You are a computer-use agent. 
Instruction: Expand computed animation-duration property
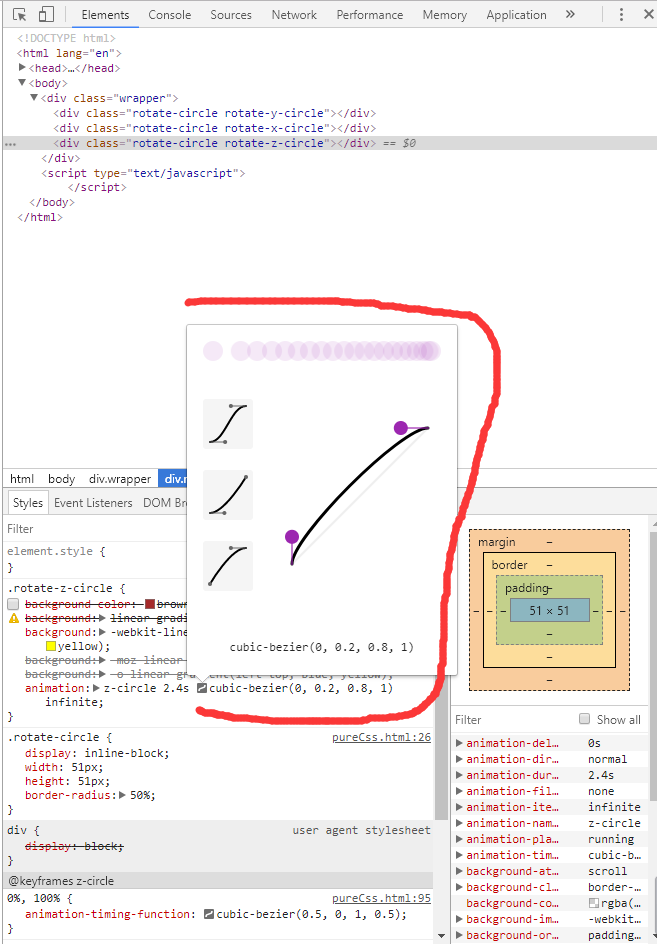point(459,775)
